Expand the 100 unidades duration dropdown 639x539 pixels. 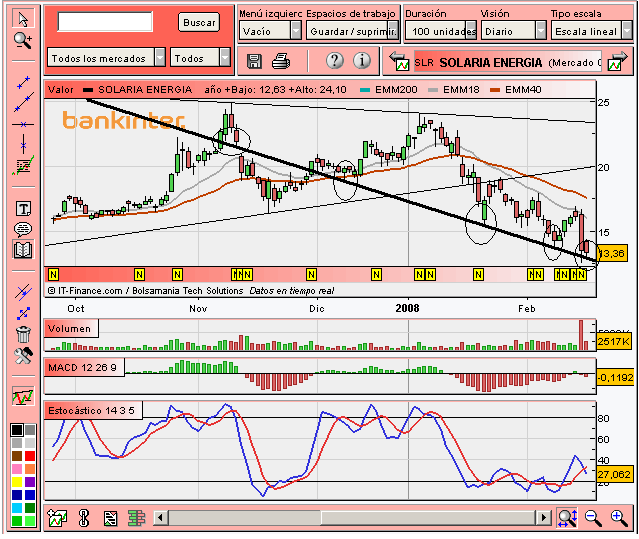(x=441, y=30)
